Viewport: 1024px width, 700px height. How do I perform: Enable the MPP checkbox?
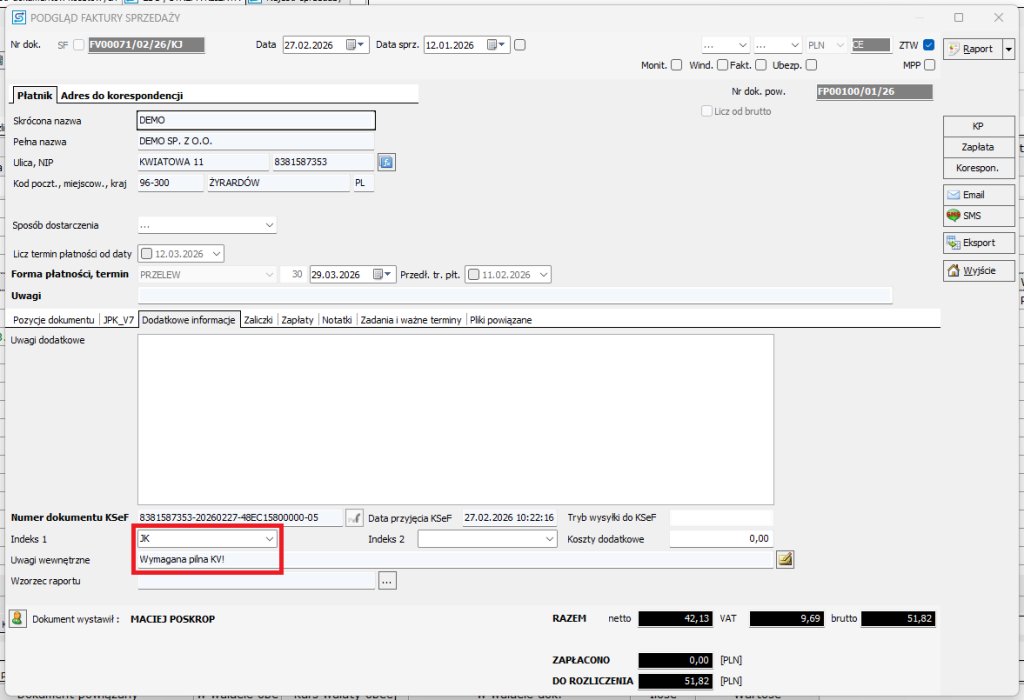(929, 65)
